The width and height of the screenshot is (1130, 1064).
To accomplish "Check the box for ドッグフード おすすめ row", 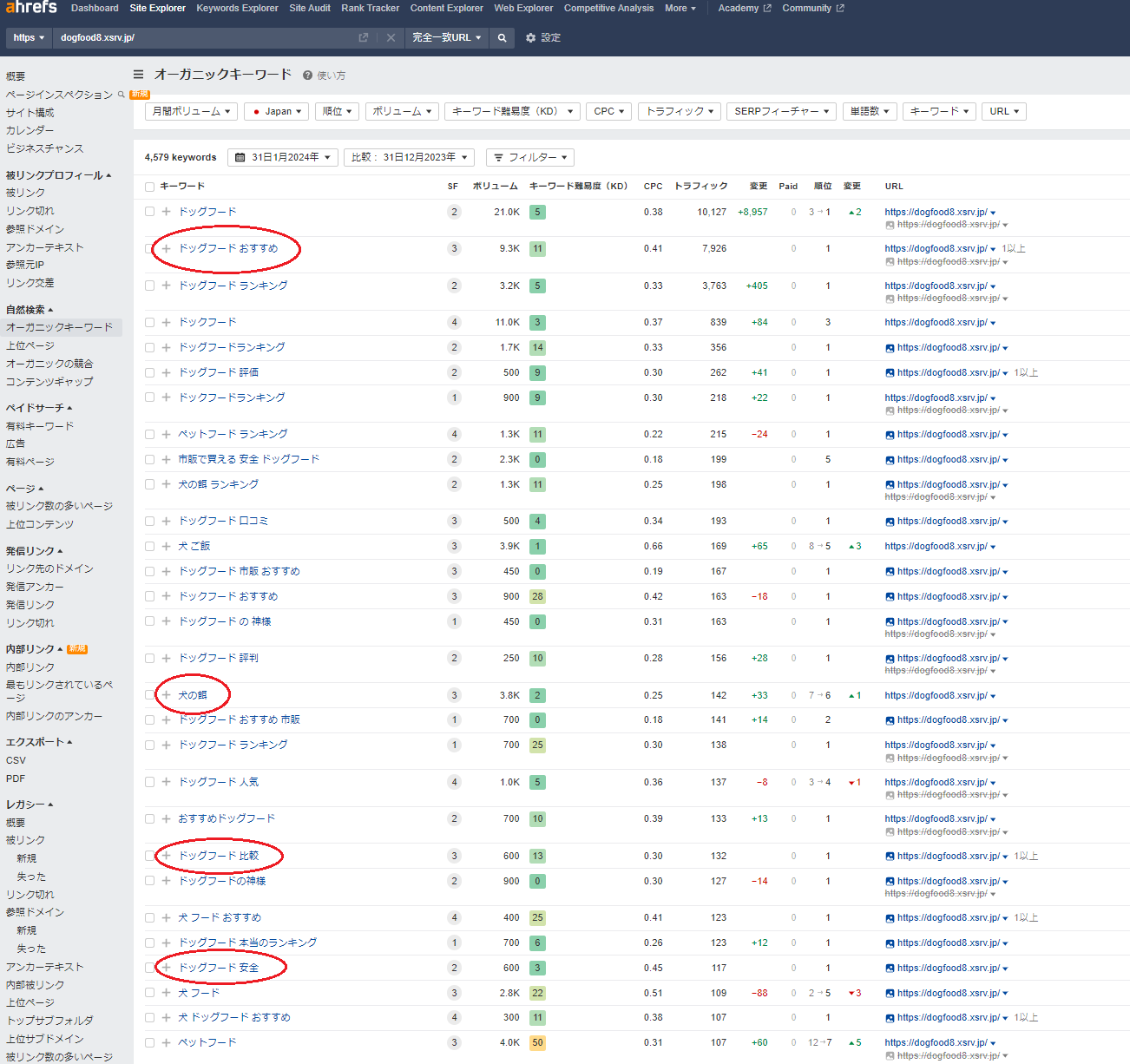I will pyautogui.click(x=149, y=248).
